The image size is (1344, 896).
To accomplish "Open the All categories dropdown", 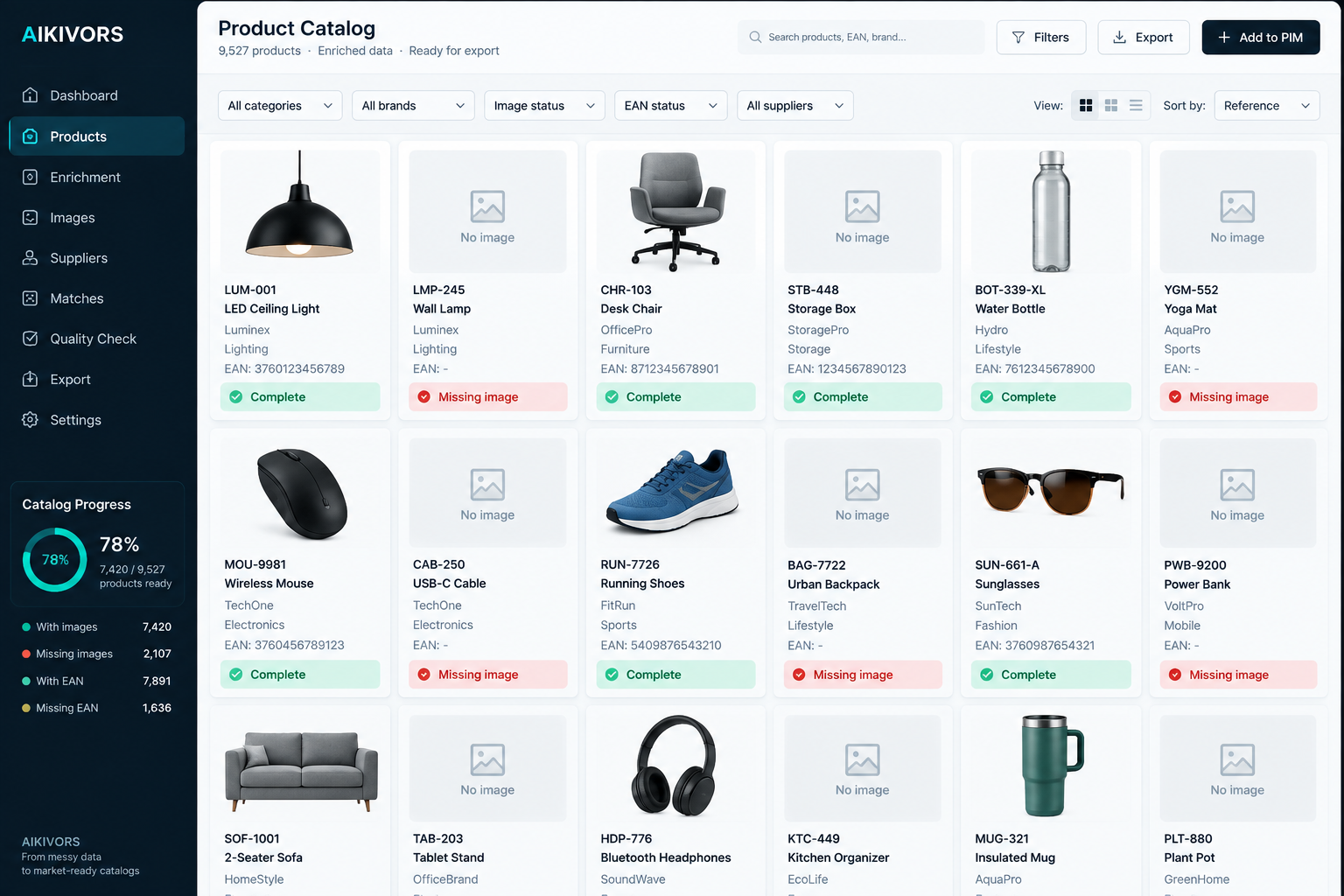I will coord(280,106).
